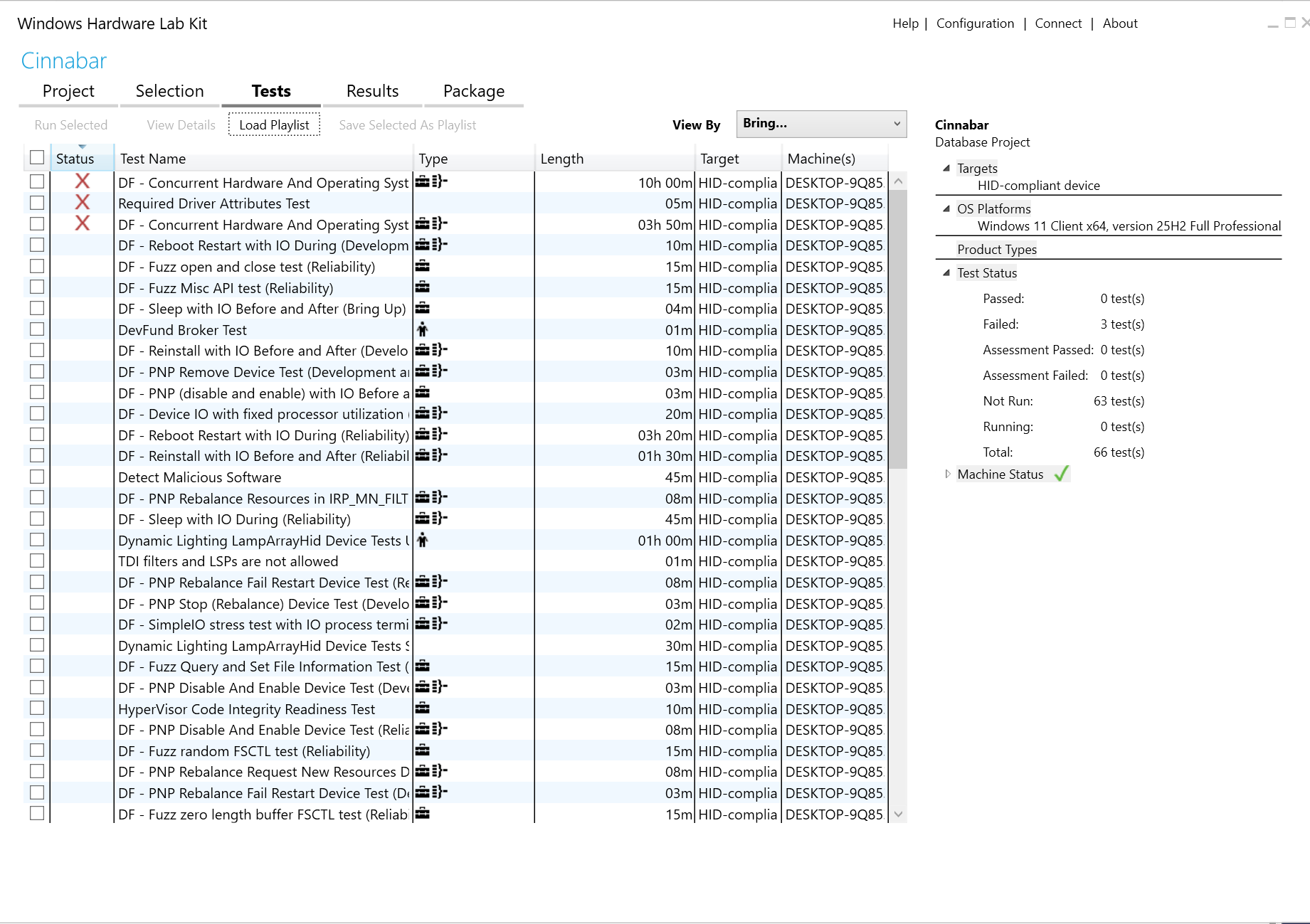This screenshot has width=1310, height=924.
Task: Open the View By dropdown showing Bring...
Action: click(821, 124)
